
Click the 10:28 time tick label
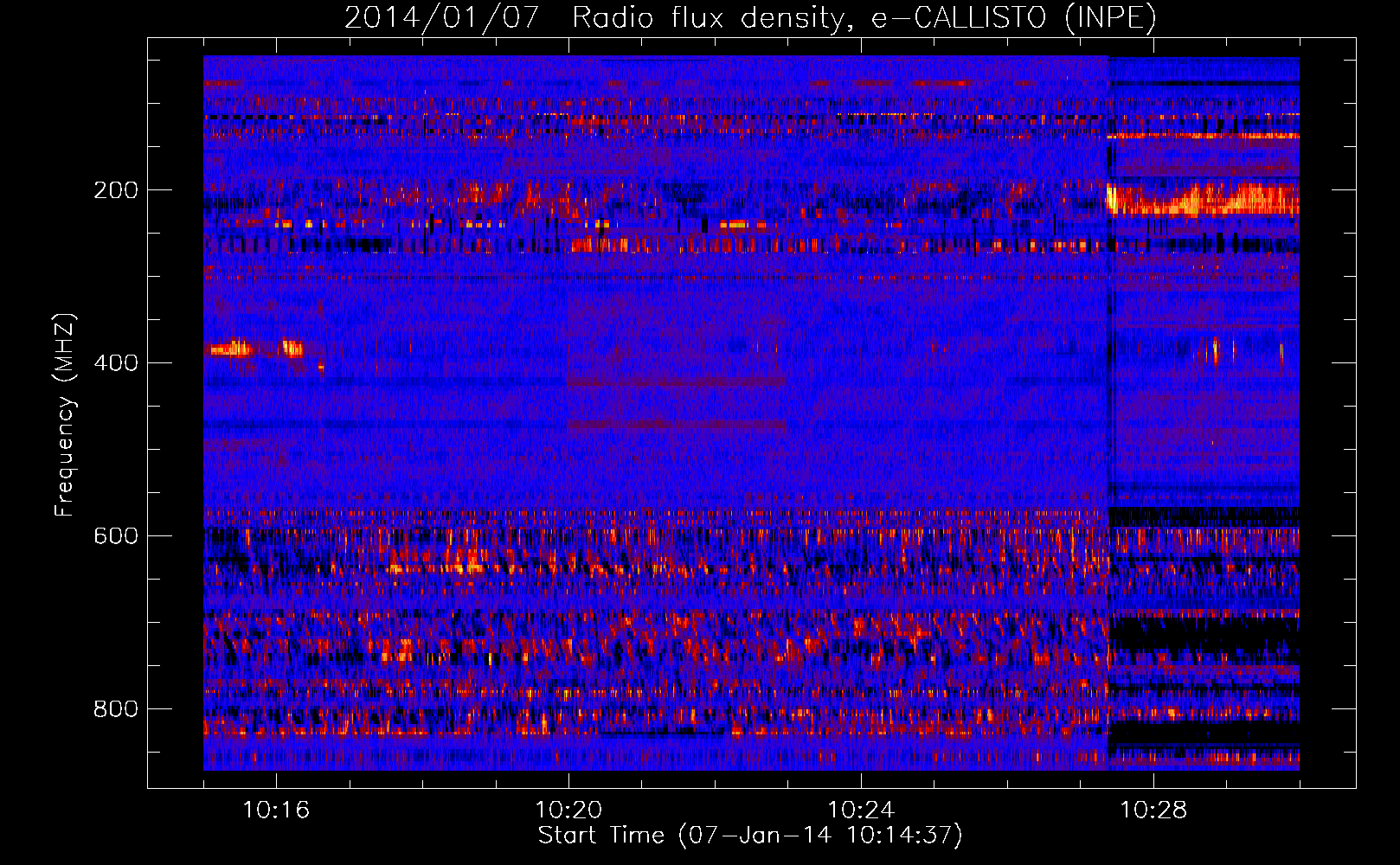[x=1153, y=810]
